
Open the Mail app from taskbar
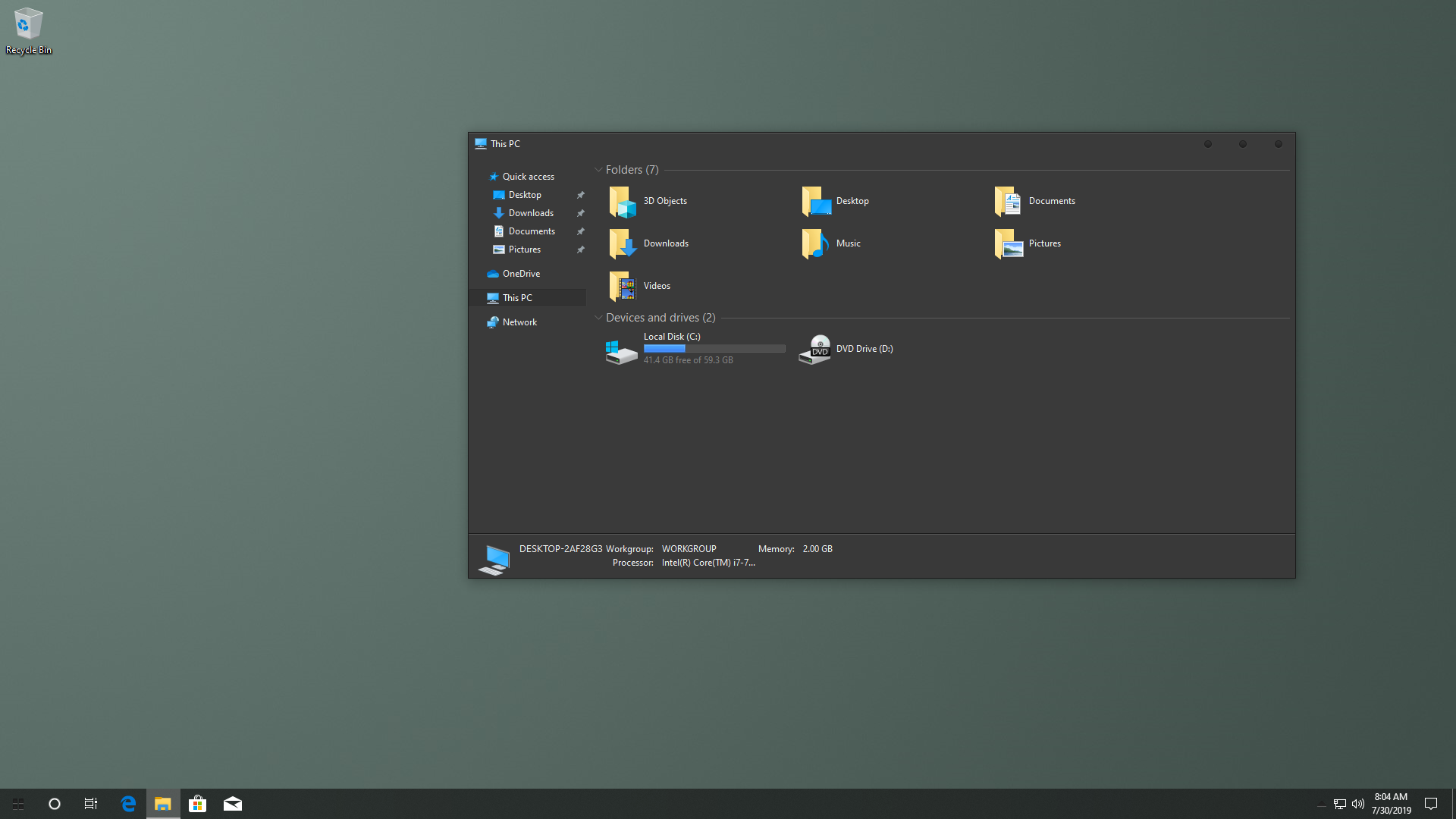pos(233,804)
